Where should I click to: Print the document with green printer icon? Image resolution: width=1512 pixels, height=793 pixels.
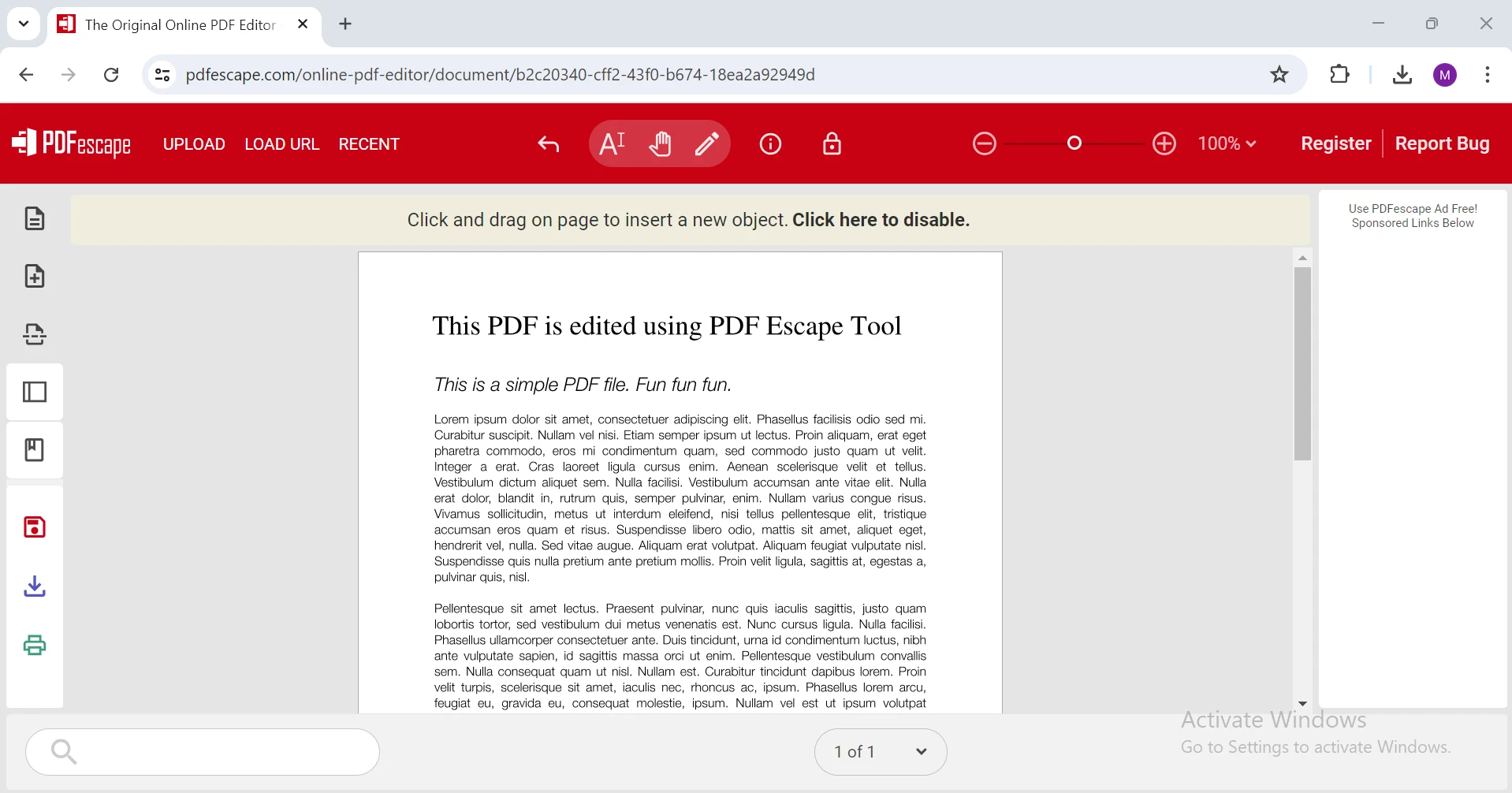tap(35, 646)
